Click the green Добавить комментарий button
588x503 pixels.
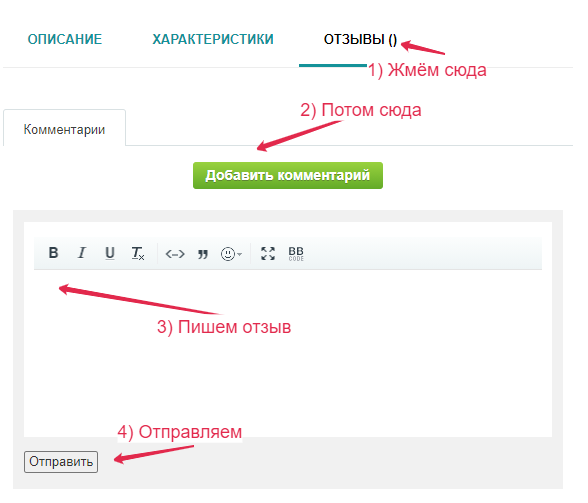[288, 175]
